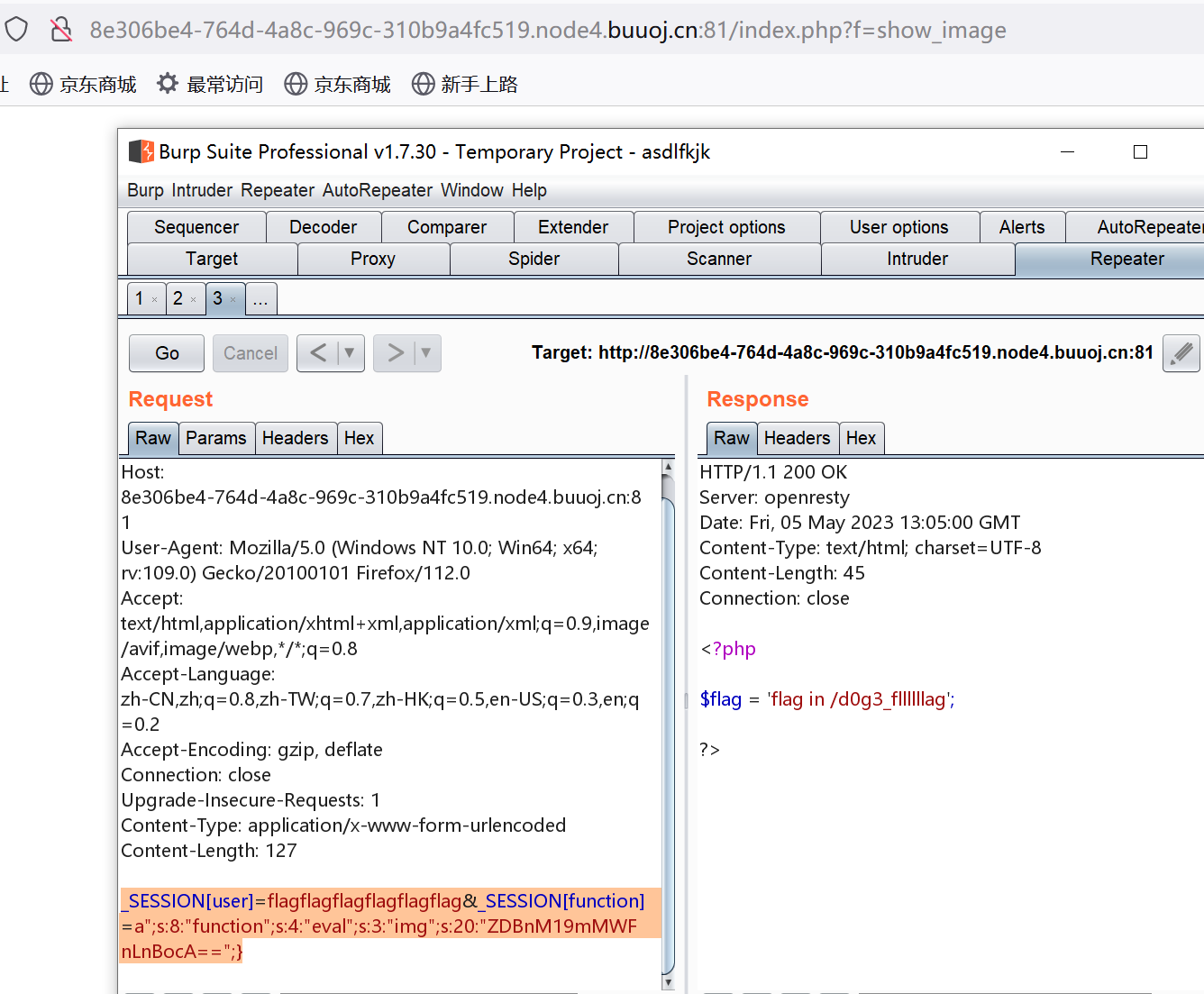This screenshot has width=1204, height=994.
Task: Open the Help menu
Action: [x=529, y=190]
